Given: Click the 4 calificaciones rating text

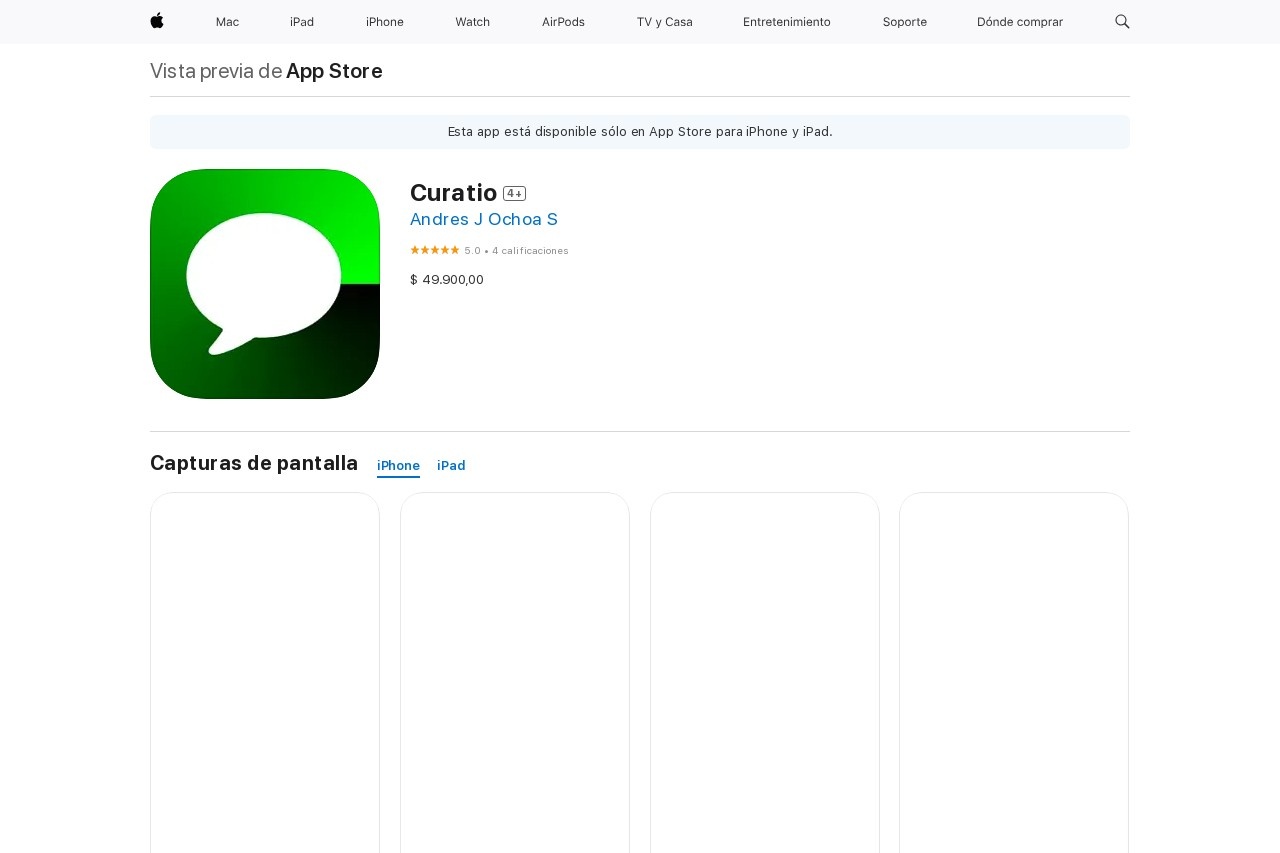Looking at the screenshot, I should click(530, 251).
